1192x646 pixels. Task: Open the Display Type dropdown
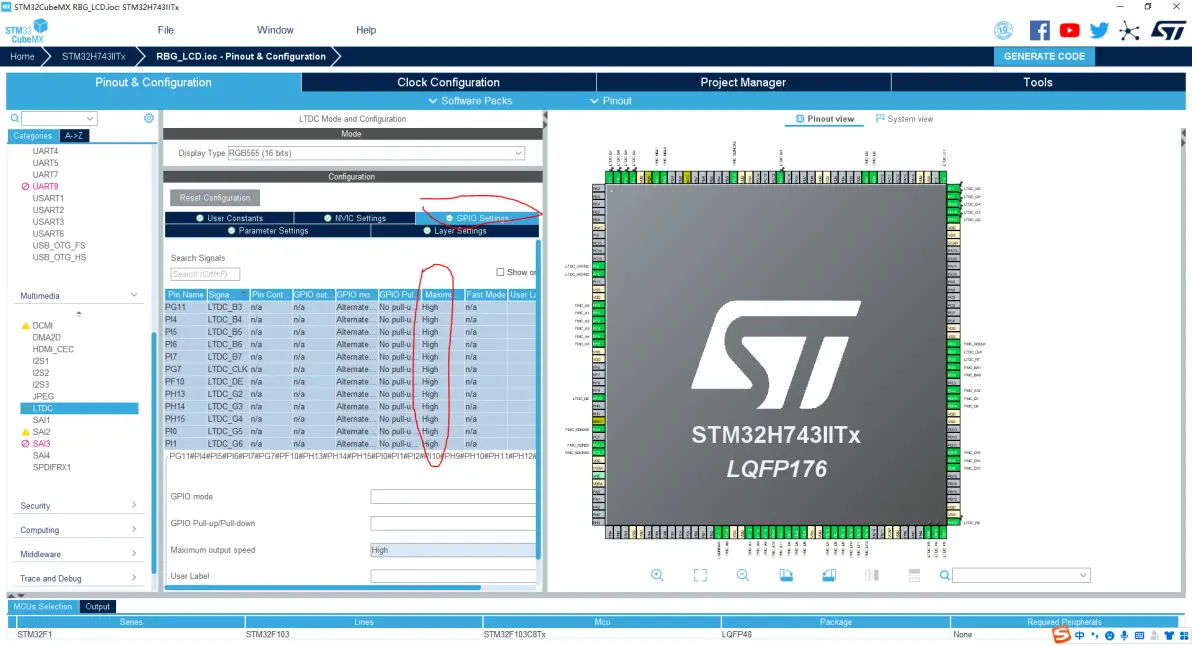(376, 153)
